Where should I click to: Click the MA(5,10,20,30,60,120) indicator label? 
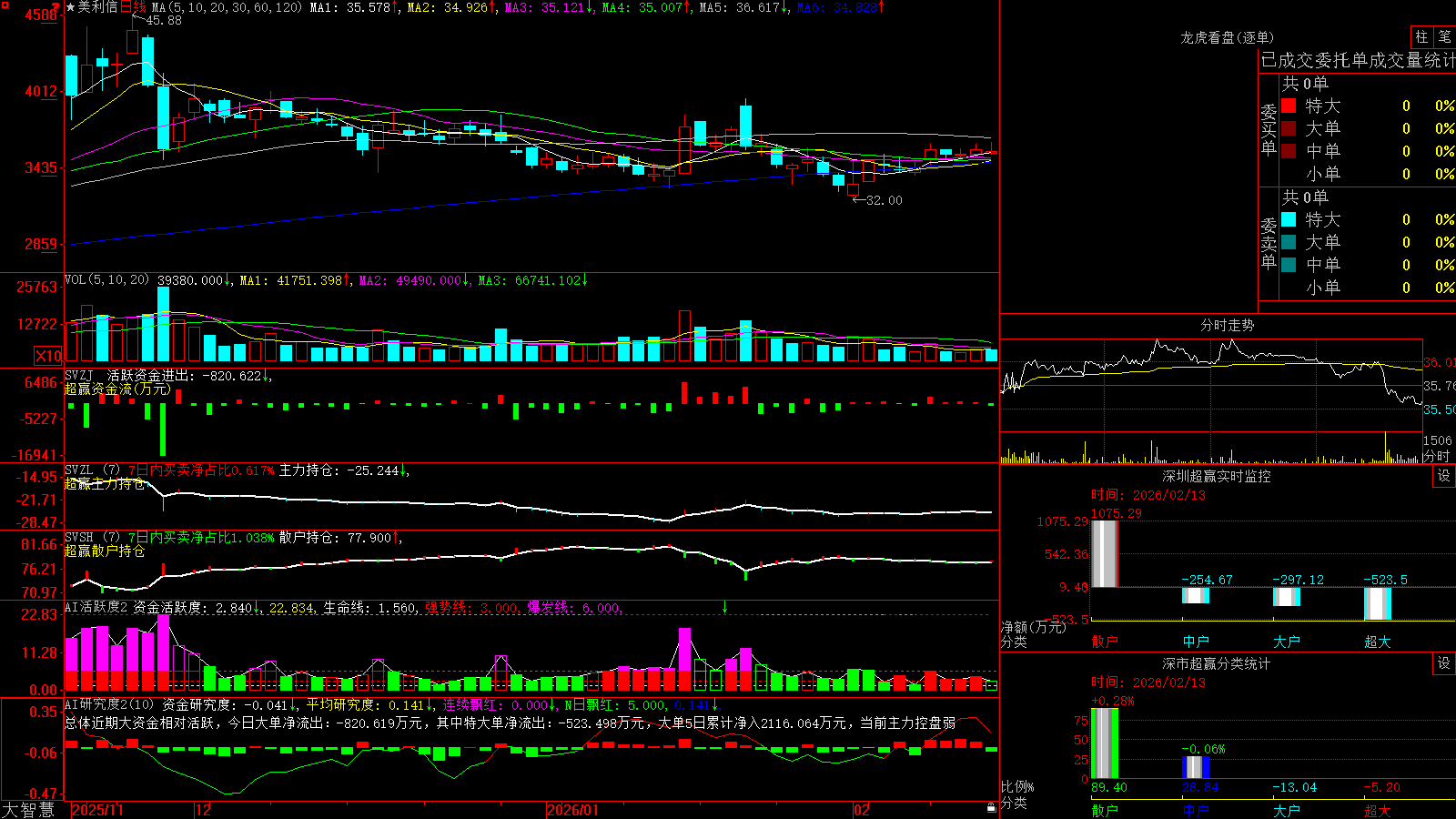coord(227,7)
